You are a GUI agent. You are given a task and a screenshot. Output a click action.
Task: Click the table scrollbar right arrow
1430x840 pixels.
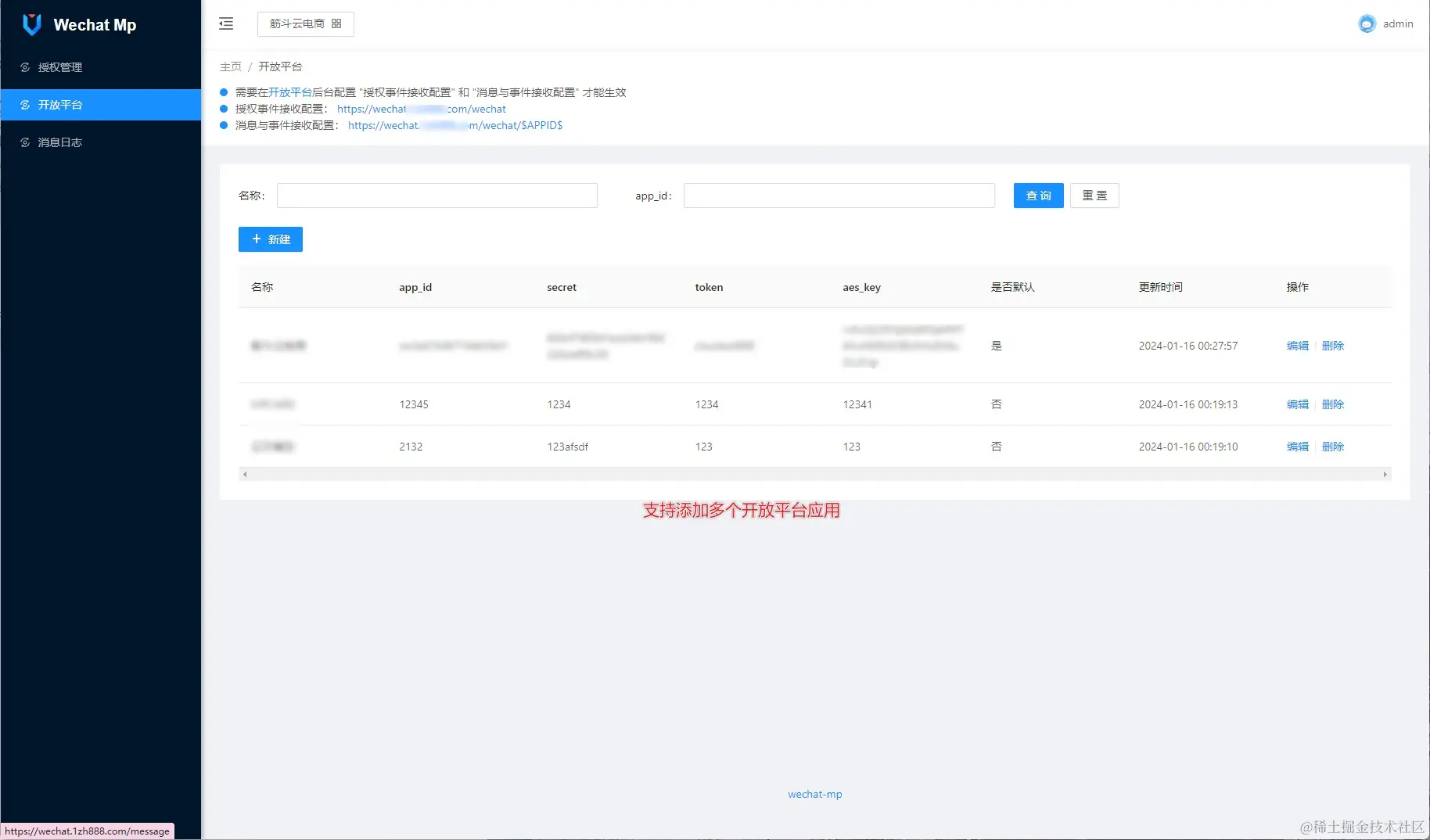[x=1385, y=474]
